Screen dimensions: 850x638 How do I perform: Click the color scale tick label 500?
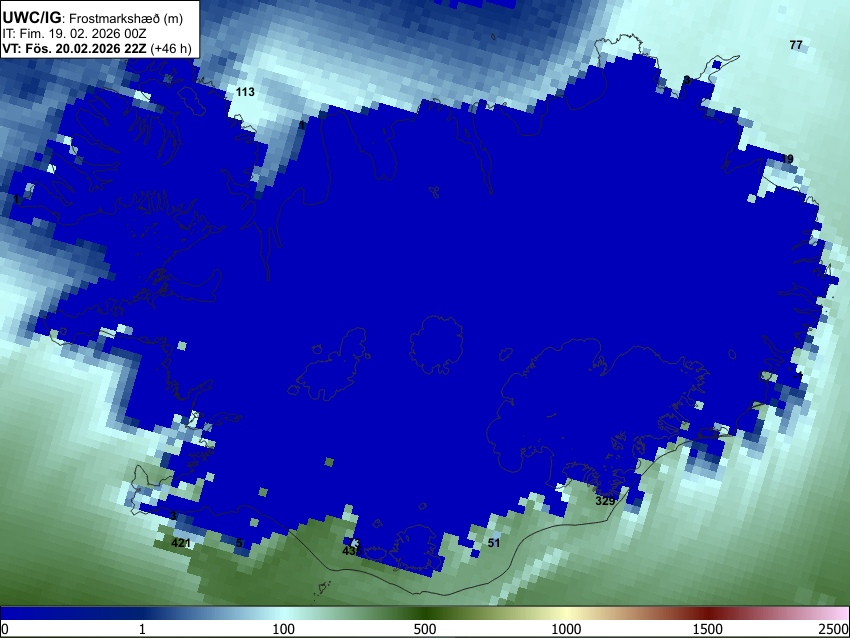click(x=425, y=629)
